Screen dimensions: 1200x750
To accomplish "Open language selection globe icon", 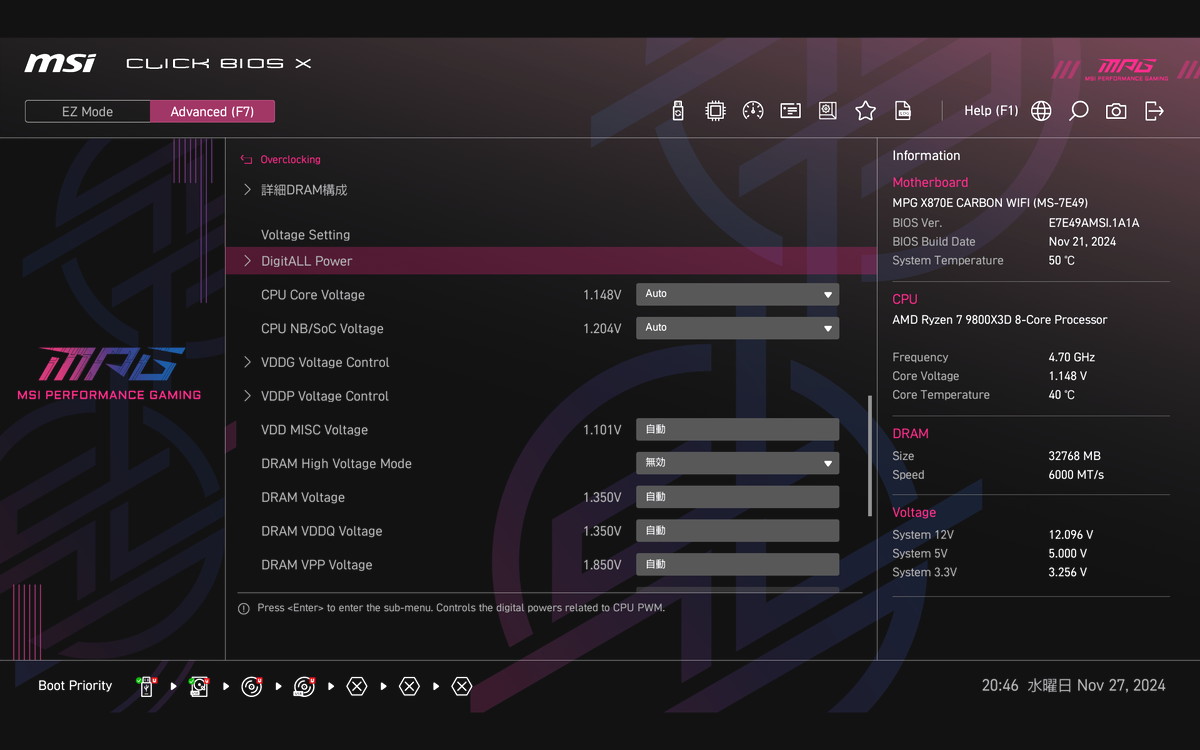I will 1041,111.
